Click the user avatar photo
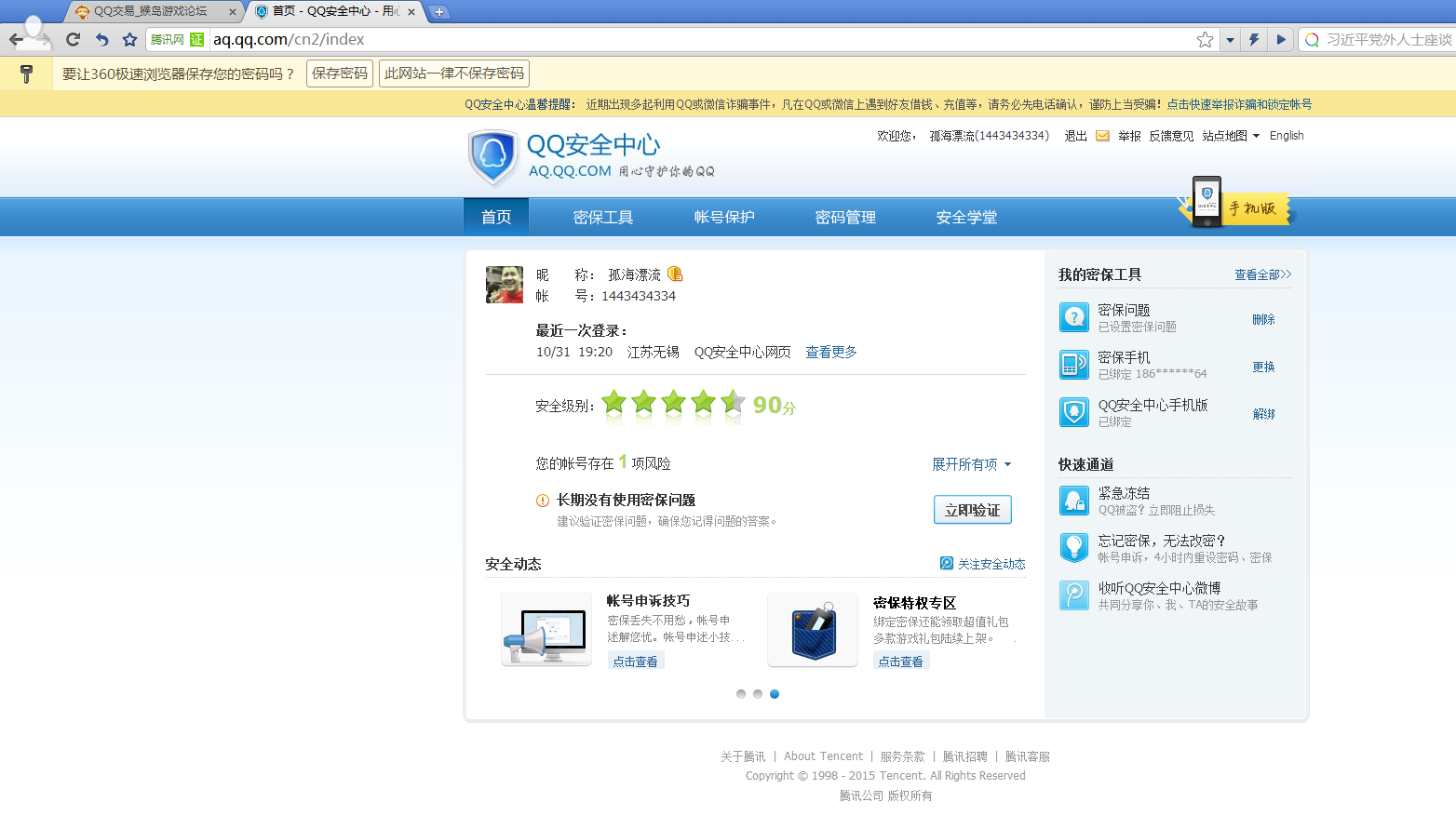 pos(505,285)
